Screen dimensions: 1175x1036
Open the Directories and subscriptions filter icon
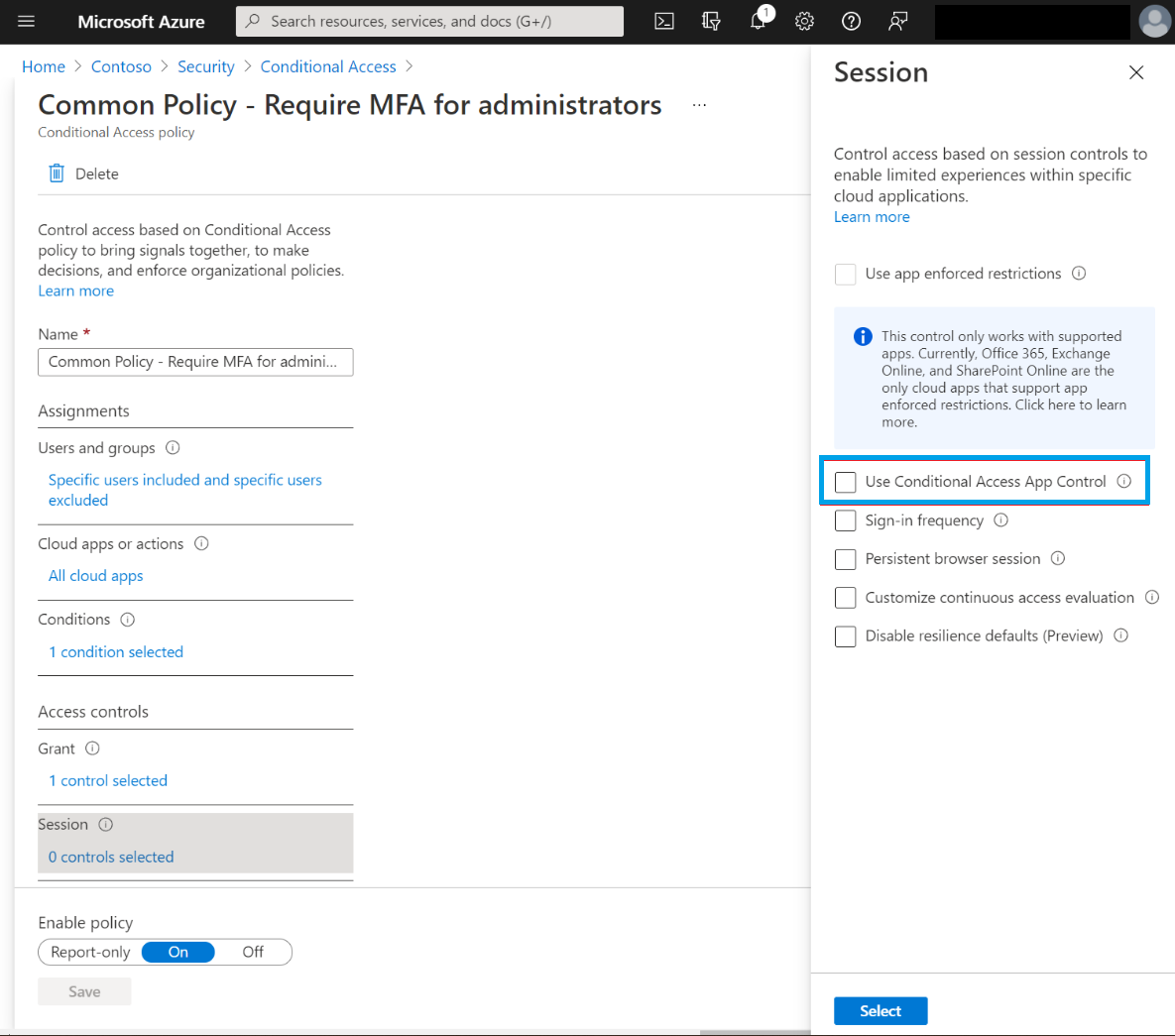pos(711,21)
